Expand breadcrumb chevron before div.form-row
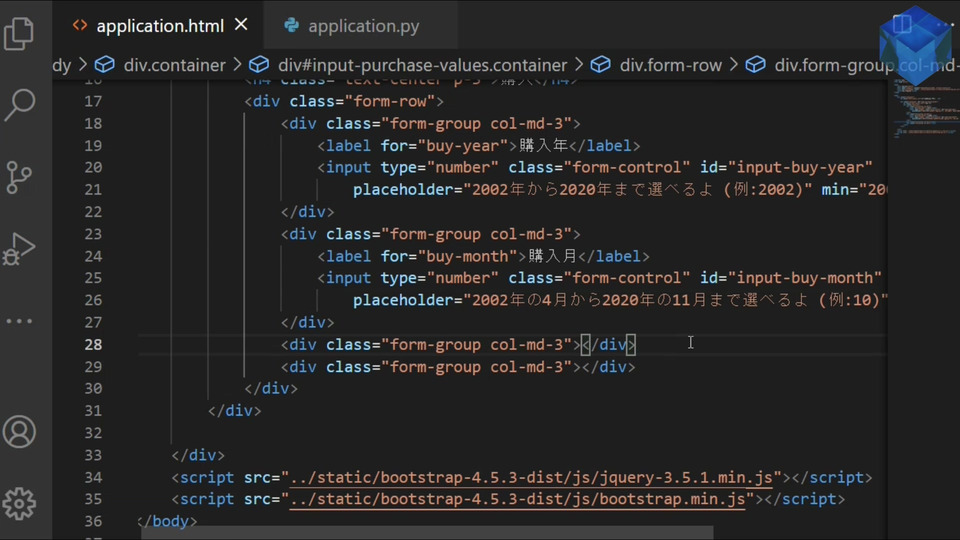This screenshot has height=540, width=960. 579,64
